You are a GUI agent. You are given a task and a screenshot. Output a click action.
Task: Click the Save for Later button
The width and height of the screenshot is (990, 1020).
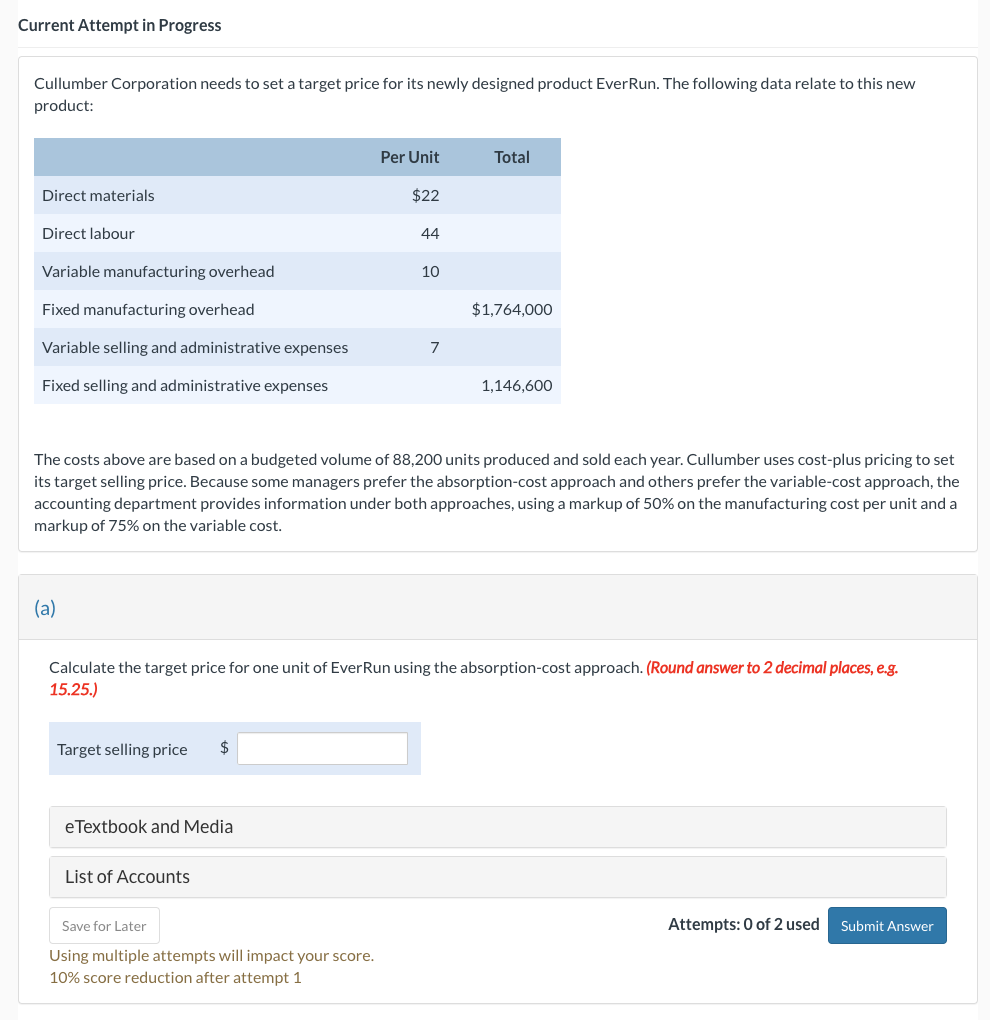click(104, 925)
